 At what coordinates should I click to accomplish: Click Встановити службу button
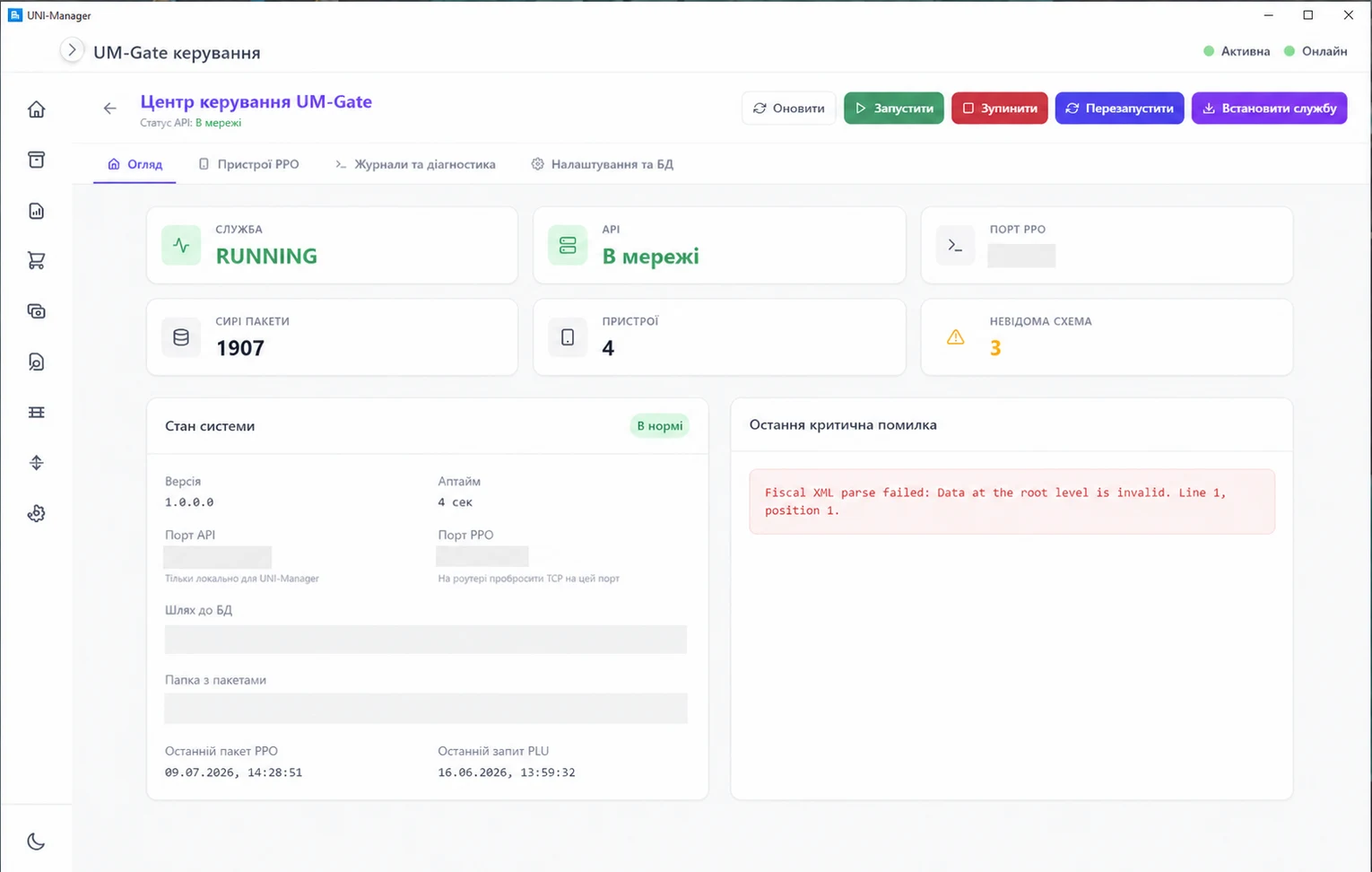[1270, 108]
